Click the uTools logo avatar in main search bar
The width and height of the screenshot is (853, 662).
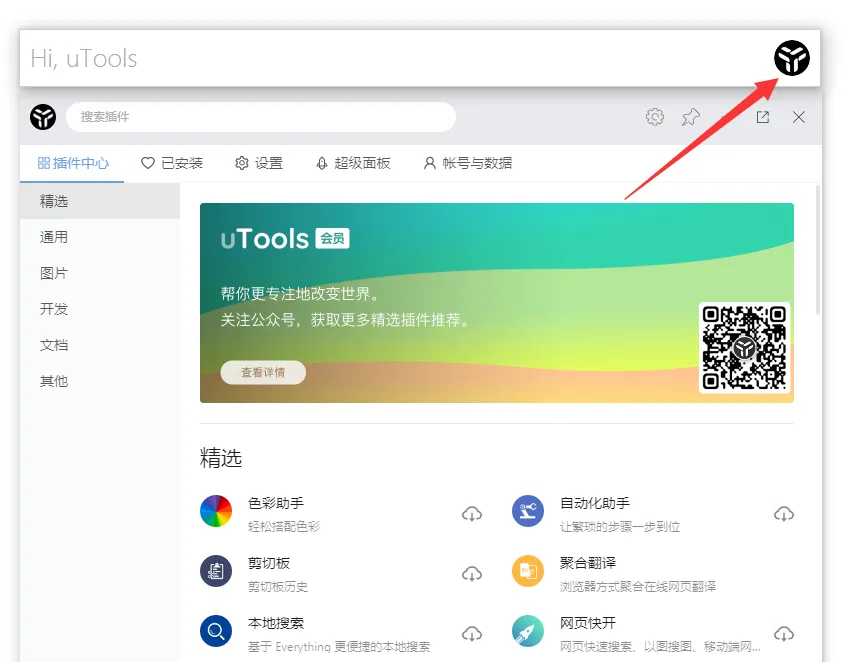[792, 58]
